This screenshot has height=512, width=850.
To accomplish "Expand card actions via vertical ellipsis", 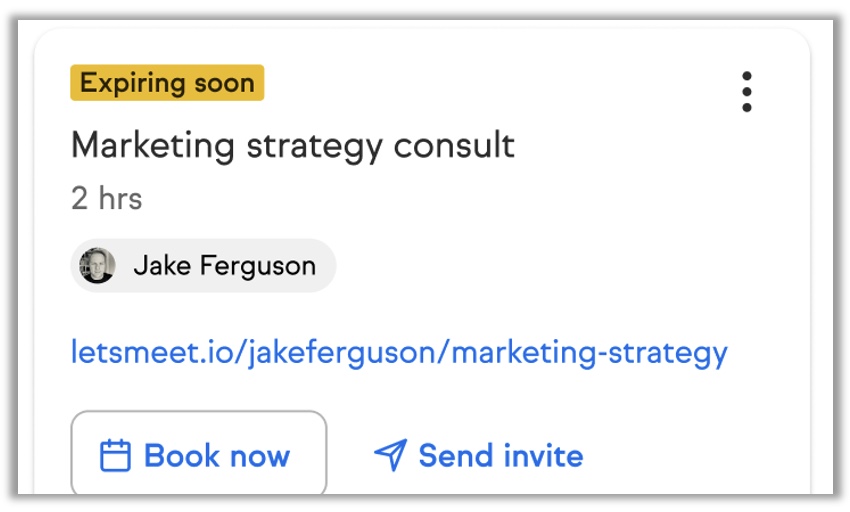I will 746,92.
